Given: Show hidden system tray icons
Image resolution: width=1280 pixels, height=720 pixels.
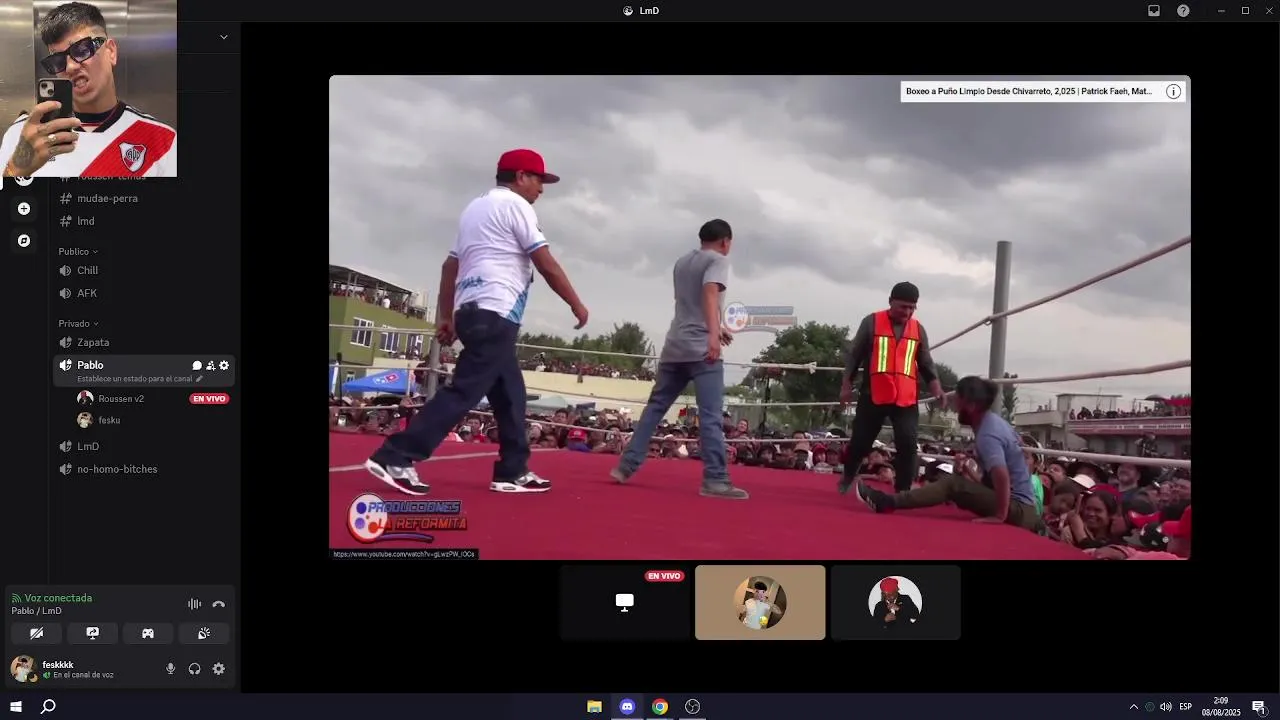Looking at the screenshot, I should 1133,707.
